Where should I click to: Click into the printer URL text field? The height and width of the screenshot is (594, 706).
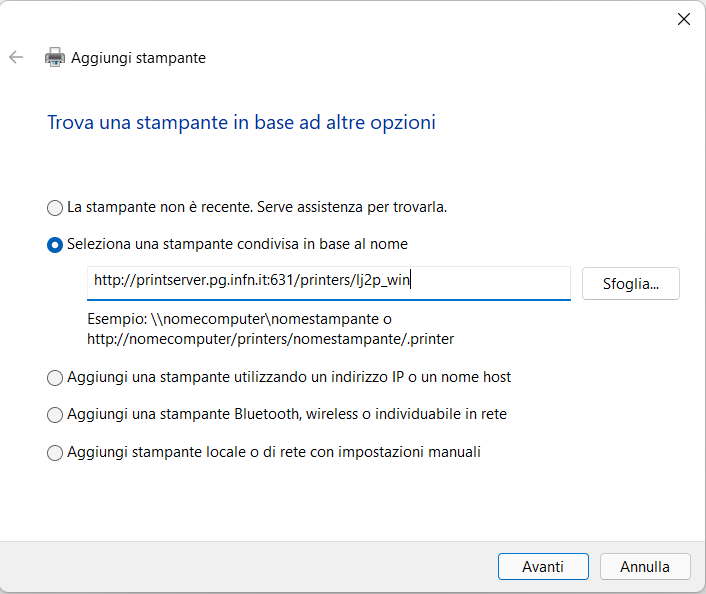click(x=329, y=283)
